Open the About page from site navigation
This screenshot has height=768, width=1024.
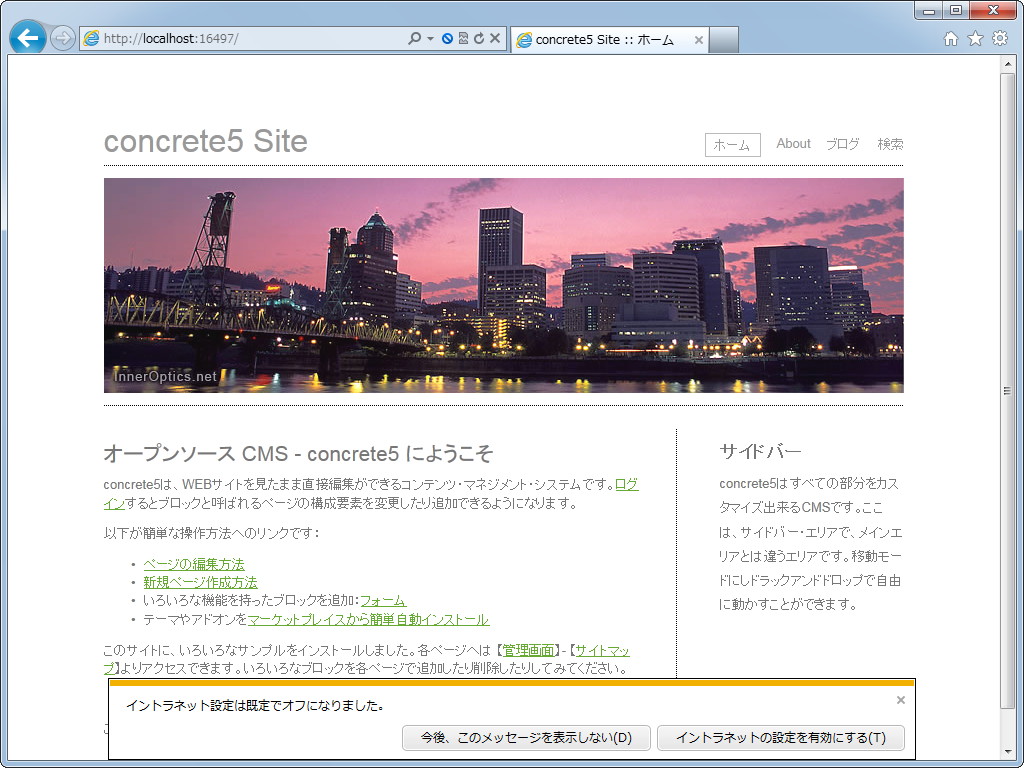click(x=793, y=144)
